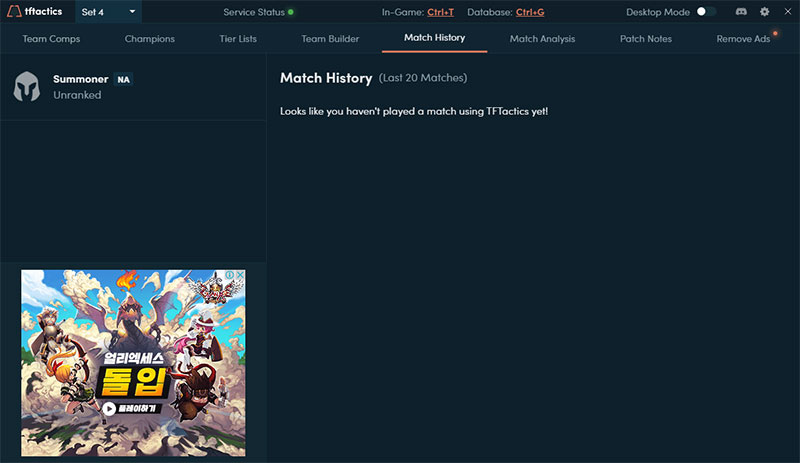This screenshot has width=800, height=463.
Task: Click the ad play button
Action: click(x=109, y=408)
